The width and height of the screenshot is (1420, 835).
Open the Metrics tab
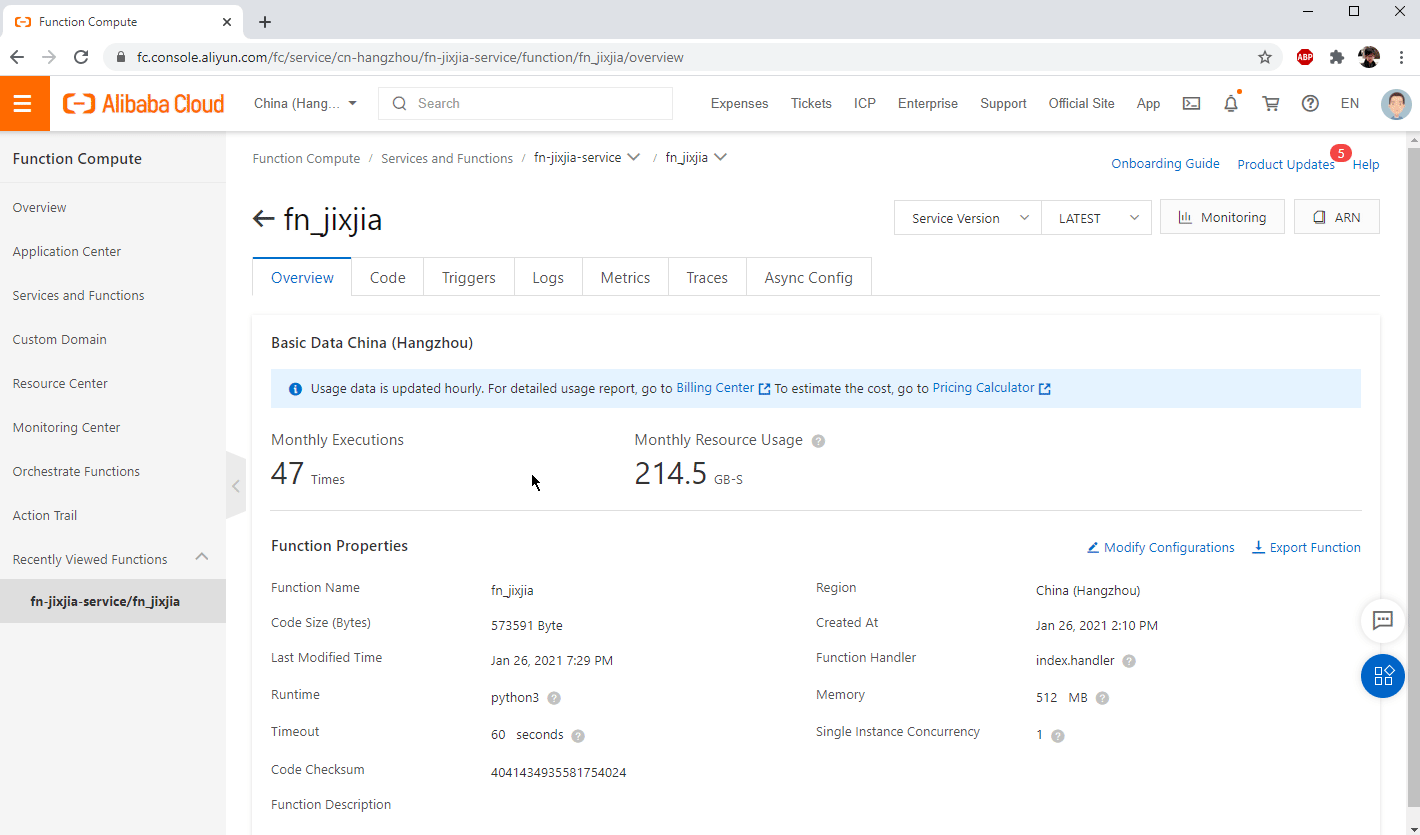(625, 277)
